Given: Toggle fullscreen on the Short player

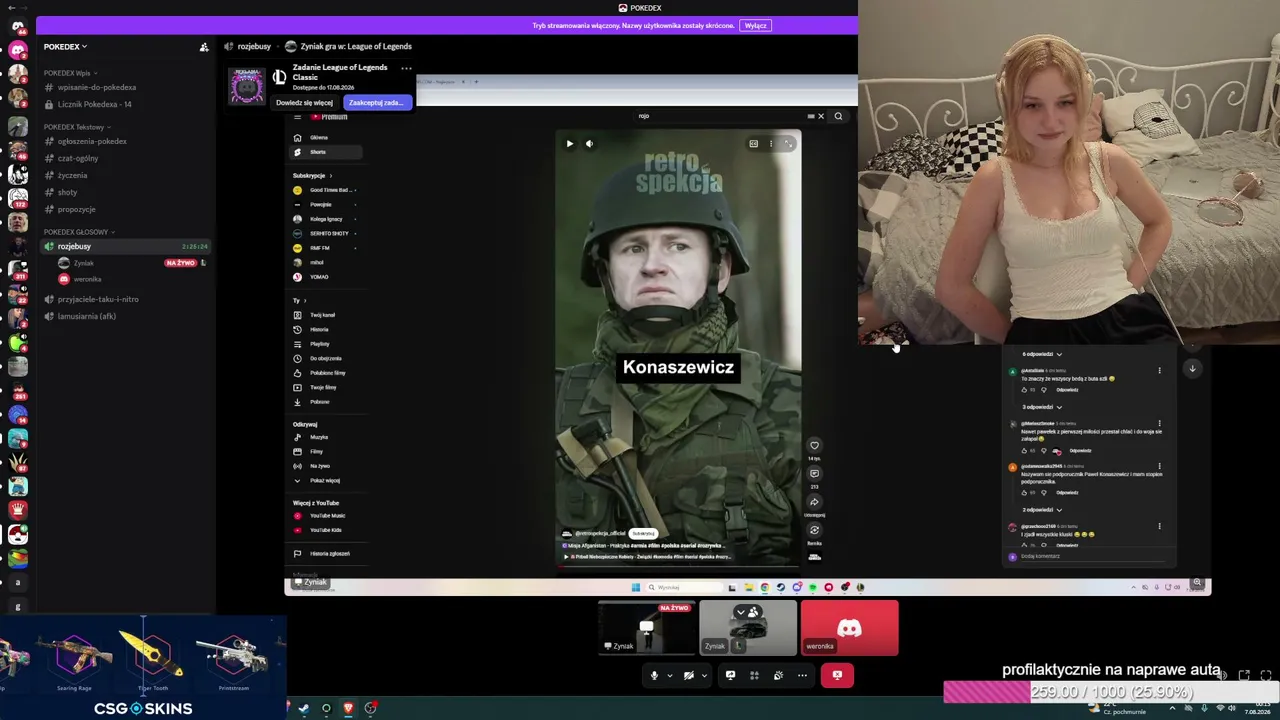Looking at the screenshot, I should tap(788, 144).
